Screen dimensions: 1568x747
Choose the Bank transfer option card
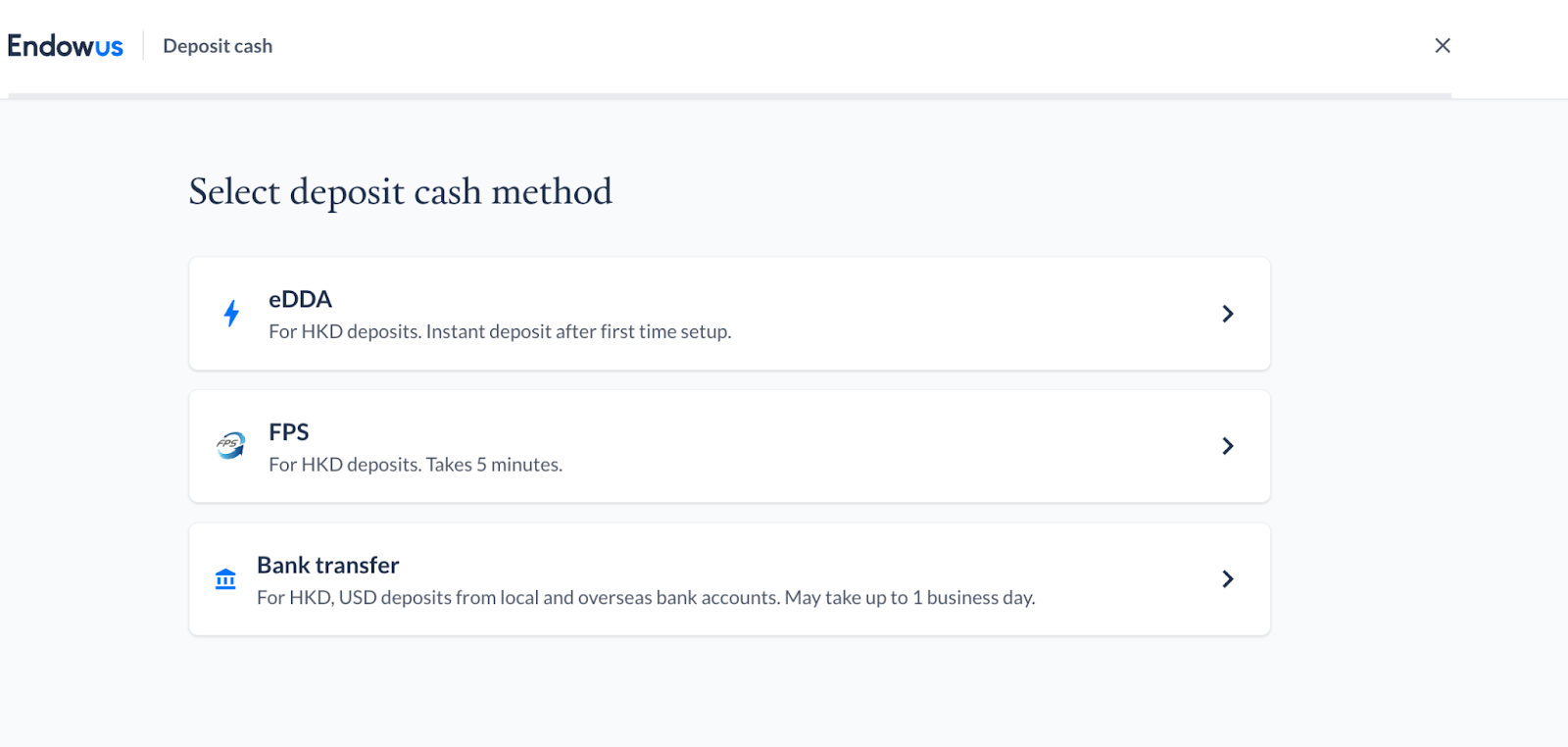tap(730, 579)
